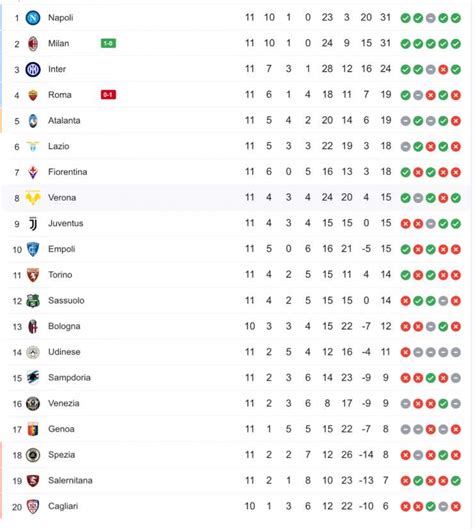This screenshot has width=474, height=531.
Task: Open the Fiorentina team link
Action: coord(67,172)
